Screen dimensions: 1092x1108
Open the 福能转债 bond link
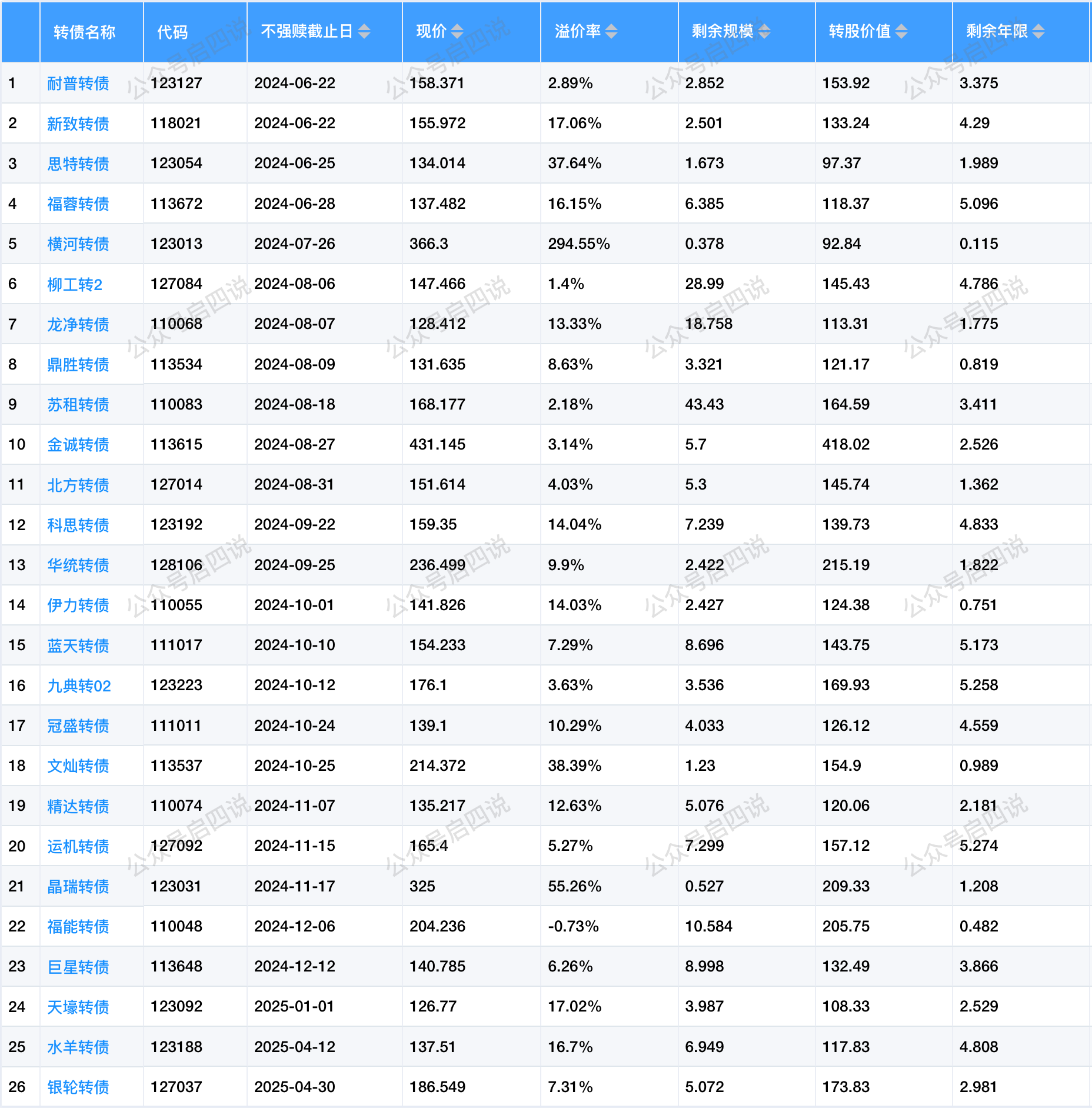(x=78, y=927)
